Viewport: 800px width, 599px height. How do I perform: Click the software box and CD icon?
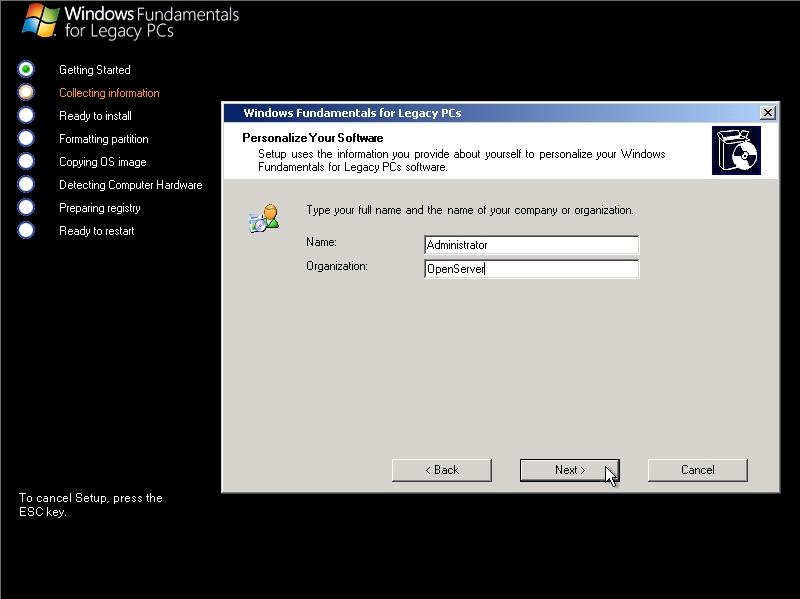click(736, 151)
